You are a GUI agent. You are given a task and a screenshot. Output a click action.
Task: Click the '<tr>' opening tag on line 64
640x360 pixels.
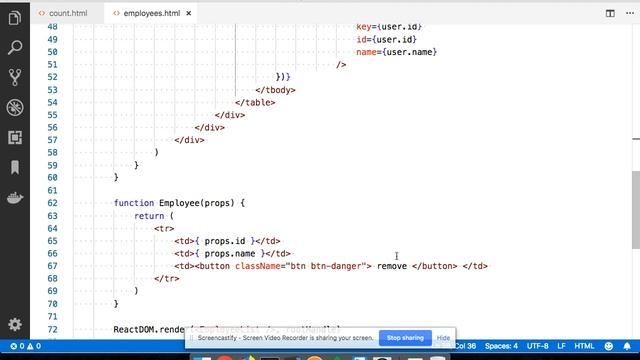tap(164, 228)
